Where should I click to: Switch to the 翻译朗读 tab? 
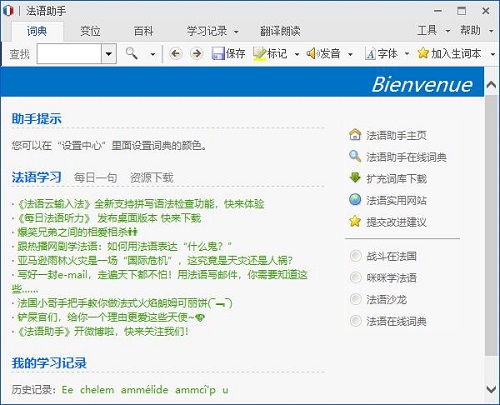280,31
